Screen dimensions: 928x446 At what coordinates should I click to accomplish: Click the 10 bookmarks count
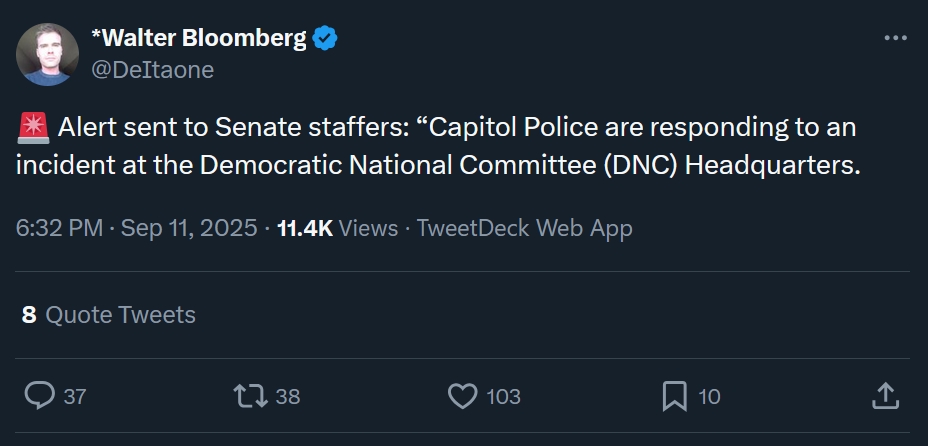tap(709, 397)
